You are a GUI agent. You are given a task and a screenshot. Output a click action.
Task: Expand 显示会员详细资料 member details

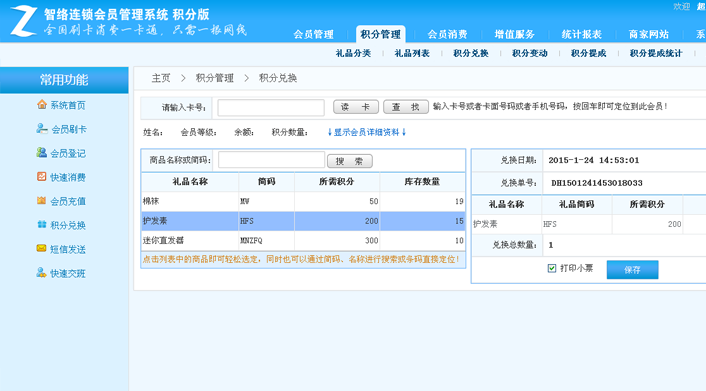367,132
